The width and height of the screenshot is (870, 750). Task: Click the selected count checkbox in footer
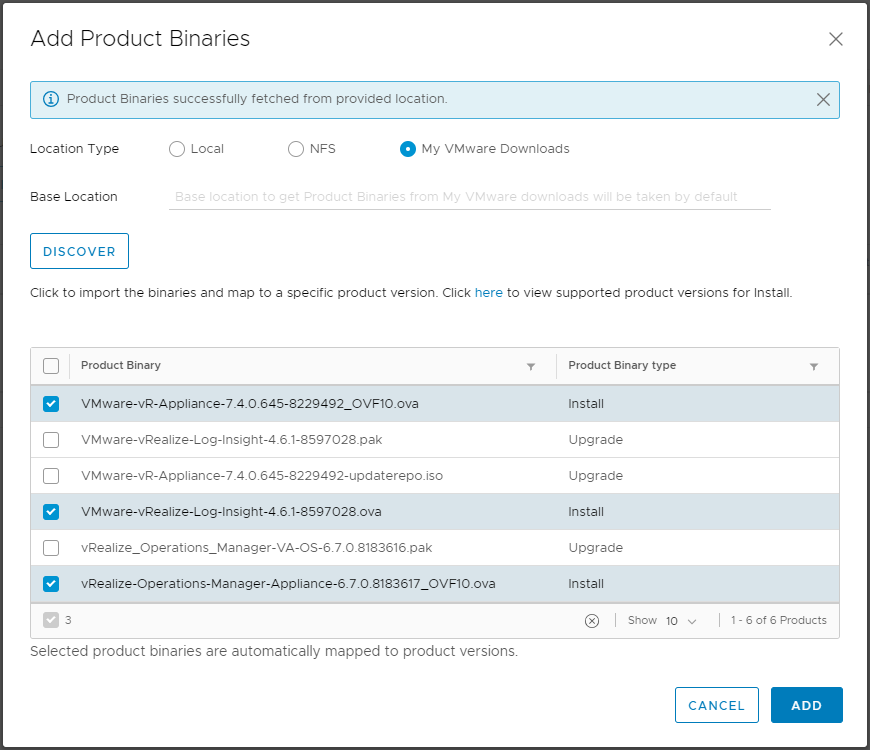(51, 620)
